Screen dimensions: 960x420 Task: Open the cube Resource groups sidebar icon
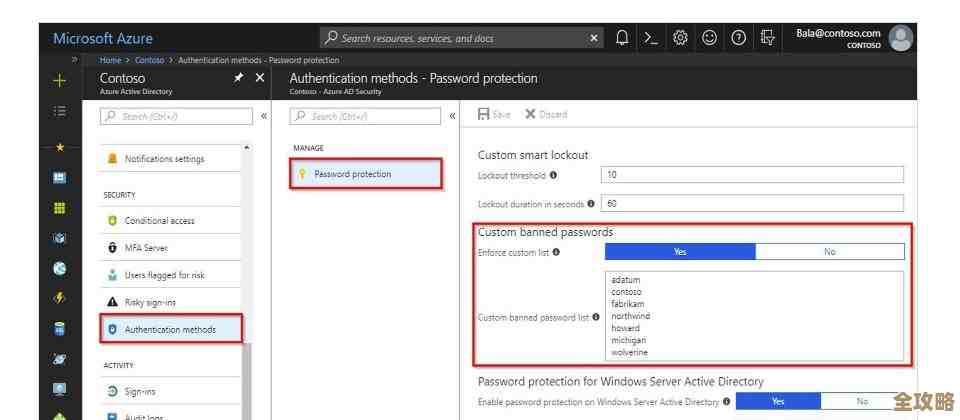tap(59, 238)
